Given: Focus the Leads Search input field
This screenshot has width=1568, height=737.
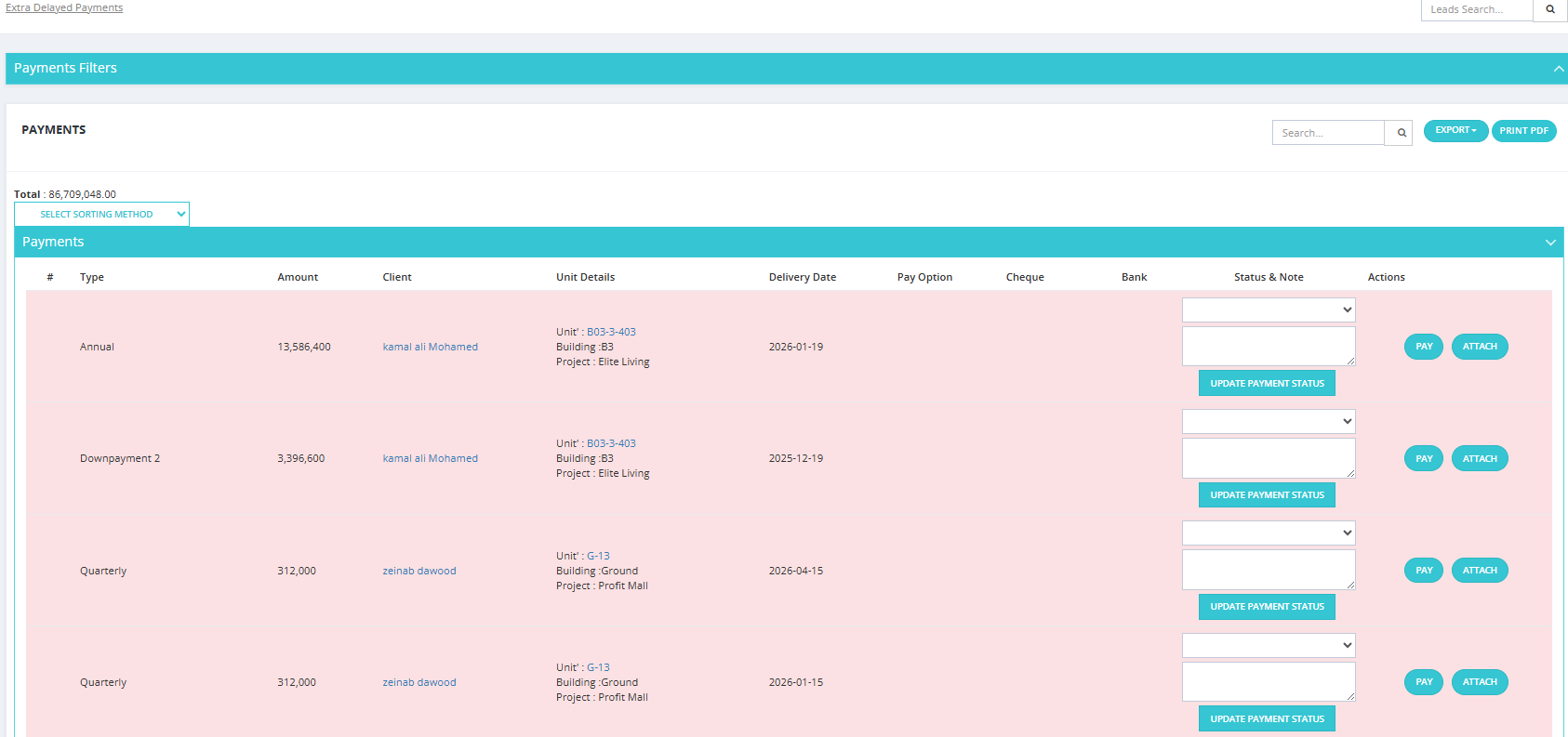Looking at the screenshot, I should click(x=1477, y=9).
